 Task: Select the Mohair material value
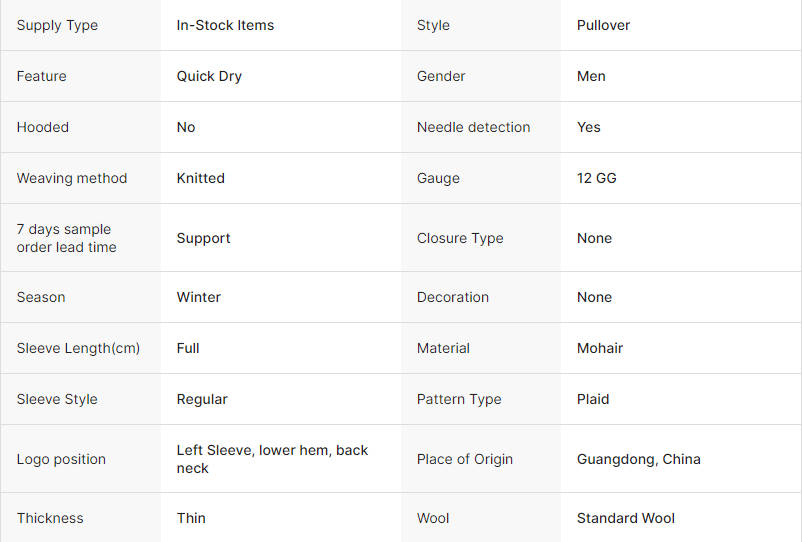coord(599,348)
